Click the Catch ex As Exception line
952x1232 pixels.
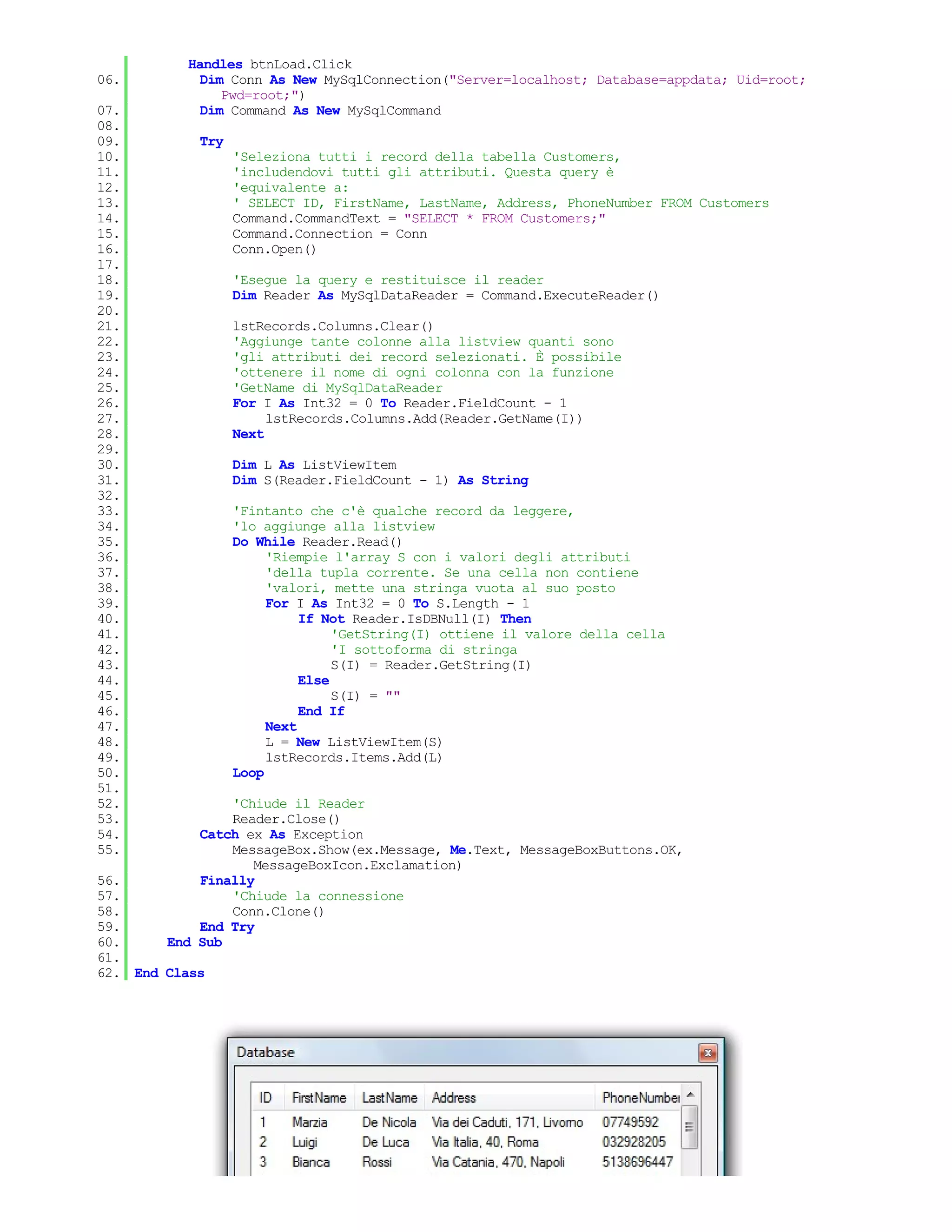pyautogui.click(x=281, y=835)
